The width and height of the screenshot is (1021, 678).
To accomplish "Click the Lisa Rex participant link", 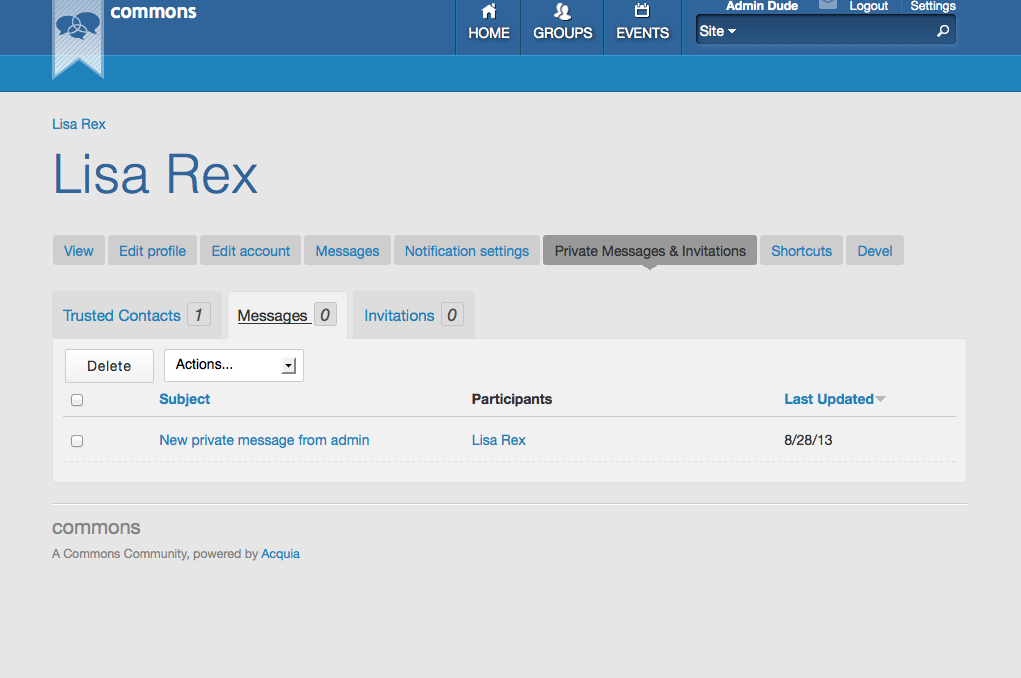I will [x=498, y=440].
